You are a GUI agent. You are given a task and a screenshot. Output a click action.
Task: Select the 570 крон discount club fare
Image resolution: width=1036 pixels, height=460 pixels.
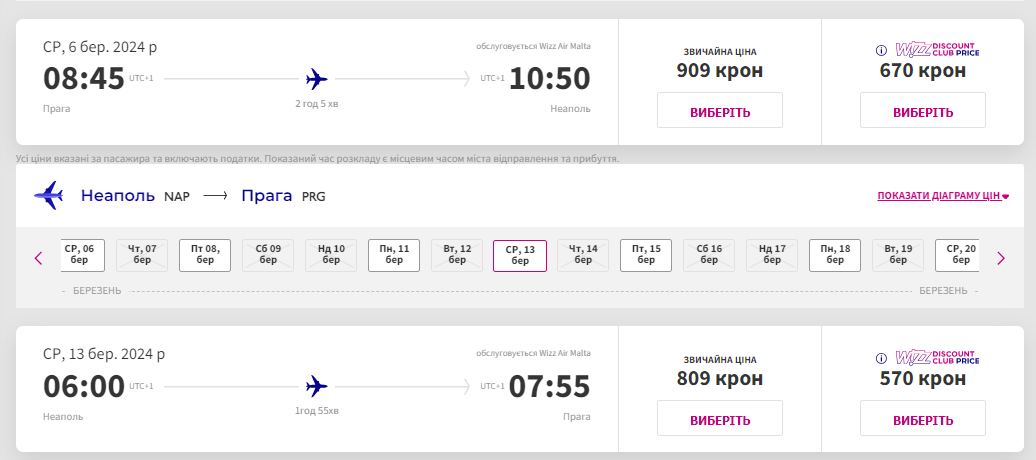point(922,418)
